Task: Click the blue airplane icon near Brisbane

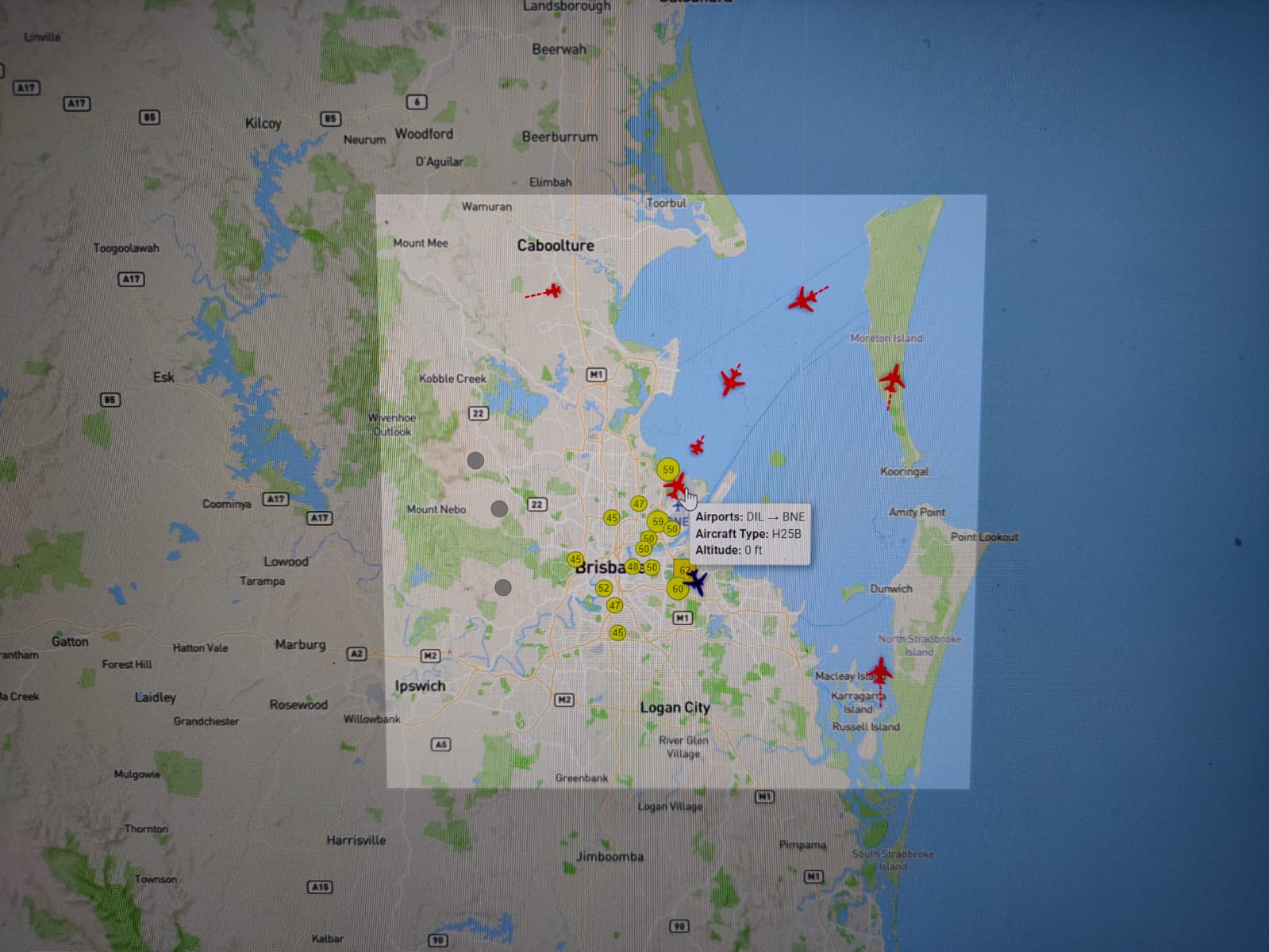Action: pyautogui.click(x=695, y=582)
